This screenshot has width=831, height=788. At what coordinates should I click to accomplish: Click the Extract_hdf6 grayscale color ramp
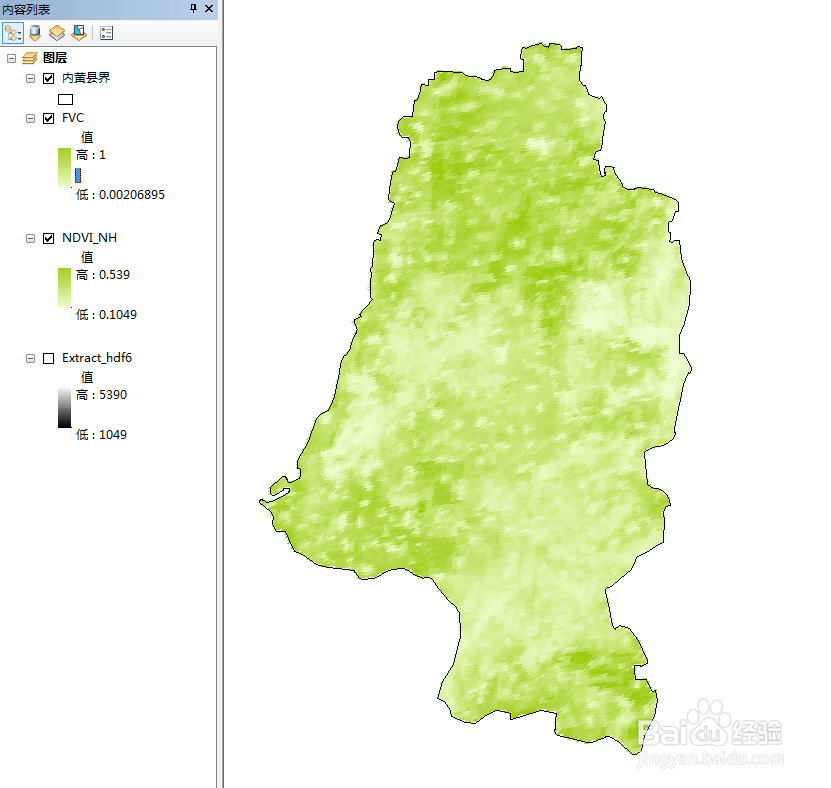pos(64,408)
